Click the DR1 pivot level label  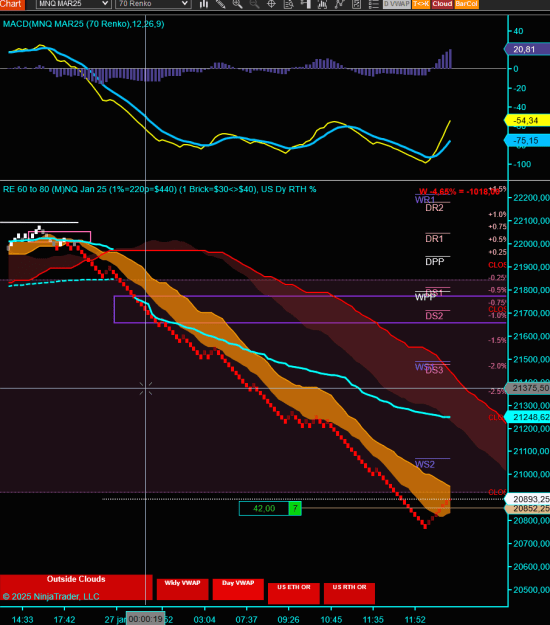tap(434, 239)
